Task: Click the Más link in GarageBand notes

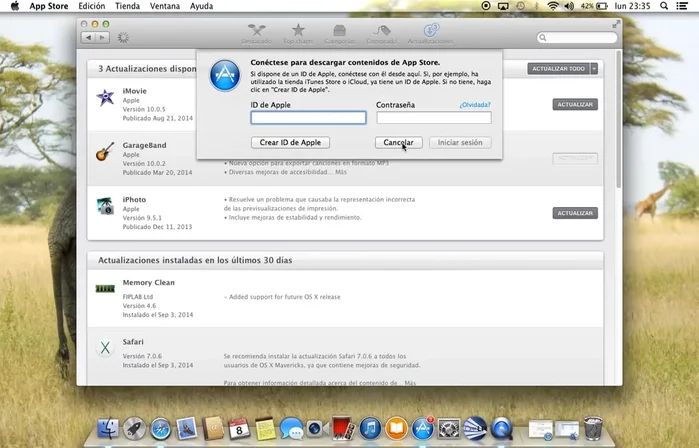Action: click(341, 172)
